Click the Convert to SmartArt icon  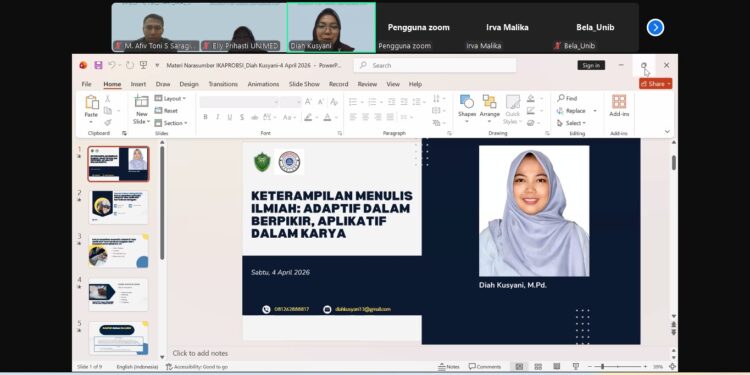436,123
